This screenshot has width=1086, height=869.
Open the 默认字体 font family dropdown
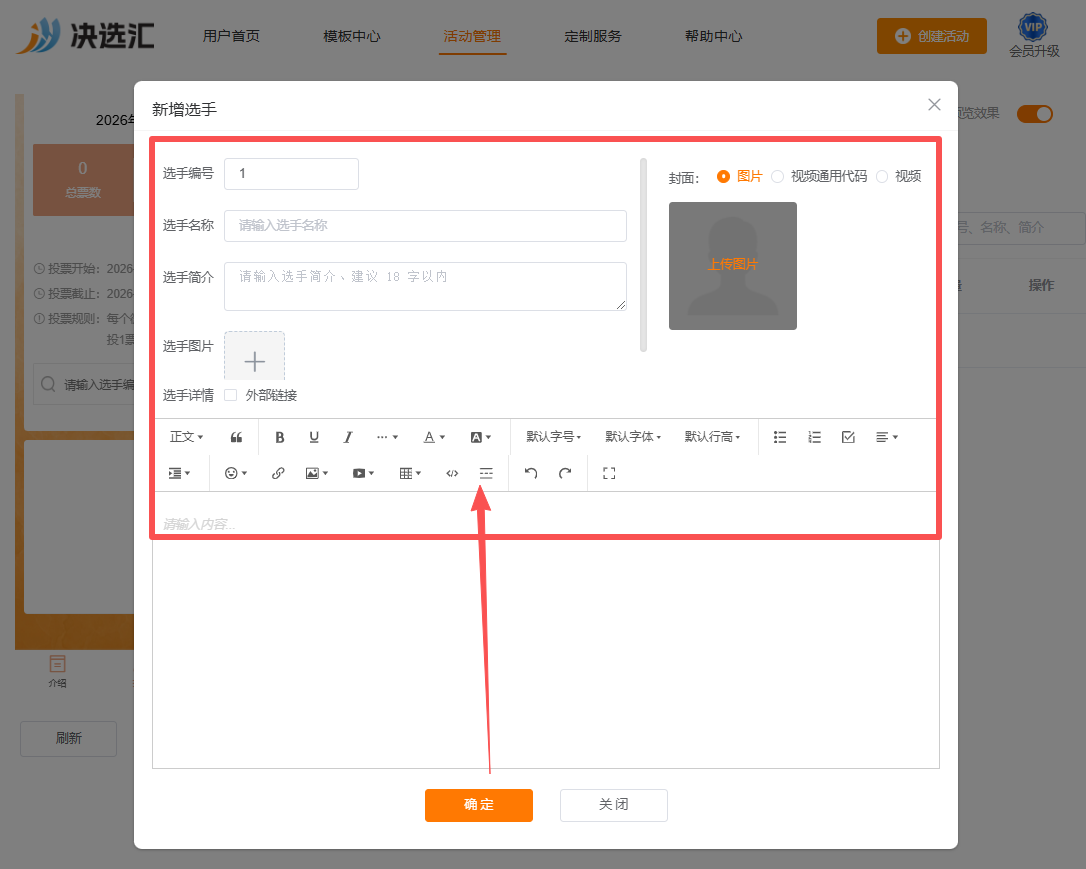pyautogui.click(x=633, y=437)
